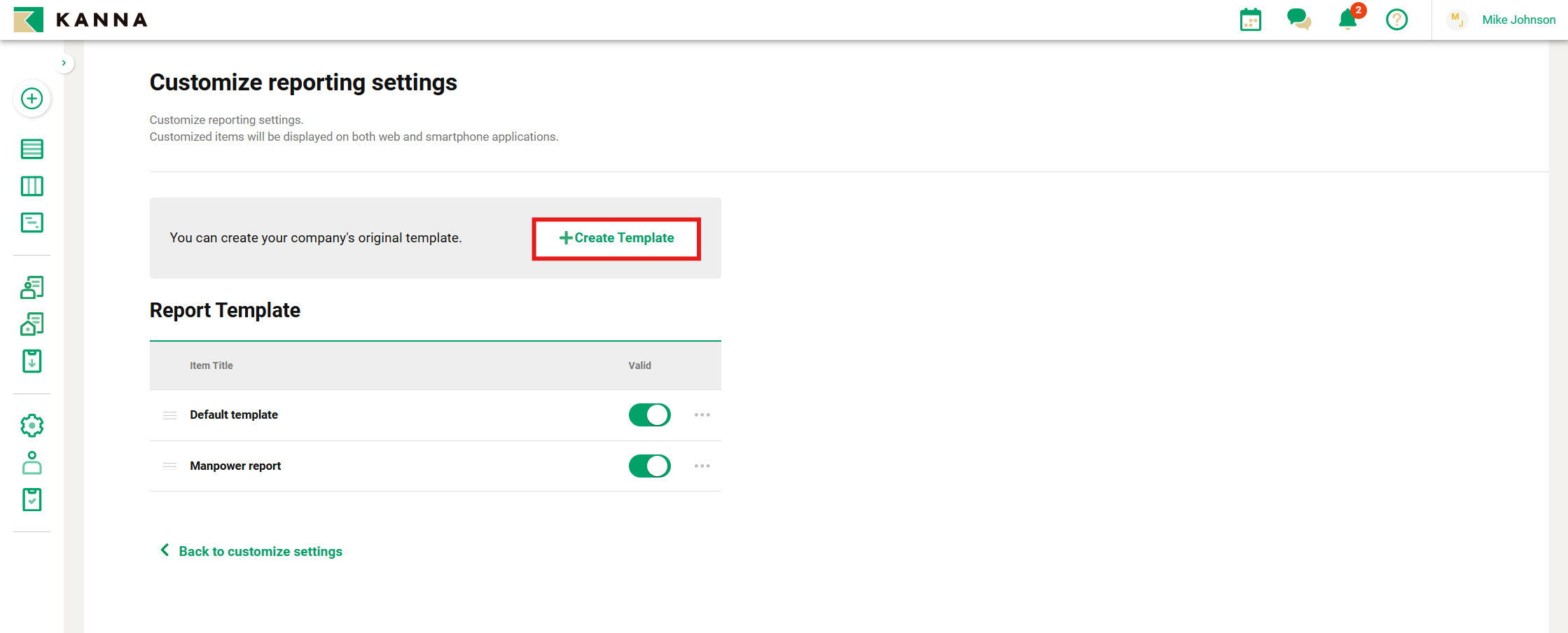Open Mike Johnson user menu
Viewport: 1568px width, 633px height.
[1518, 20]
